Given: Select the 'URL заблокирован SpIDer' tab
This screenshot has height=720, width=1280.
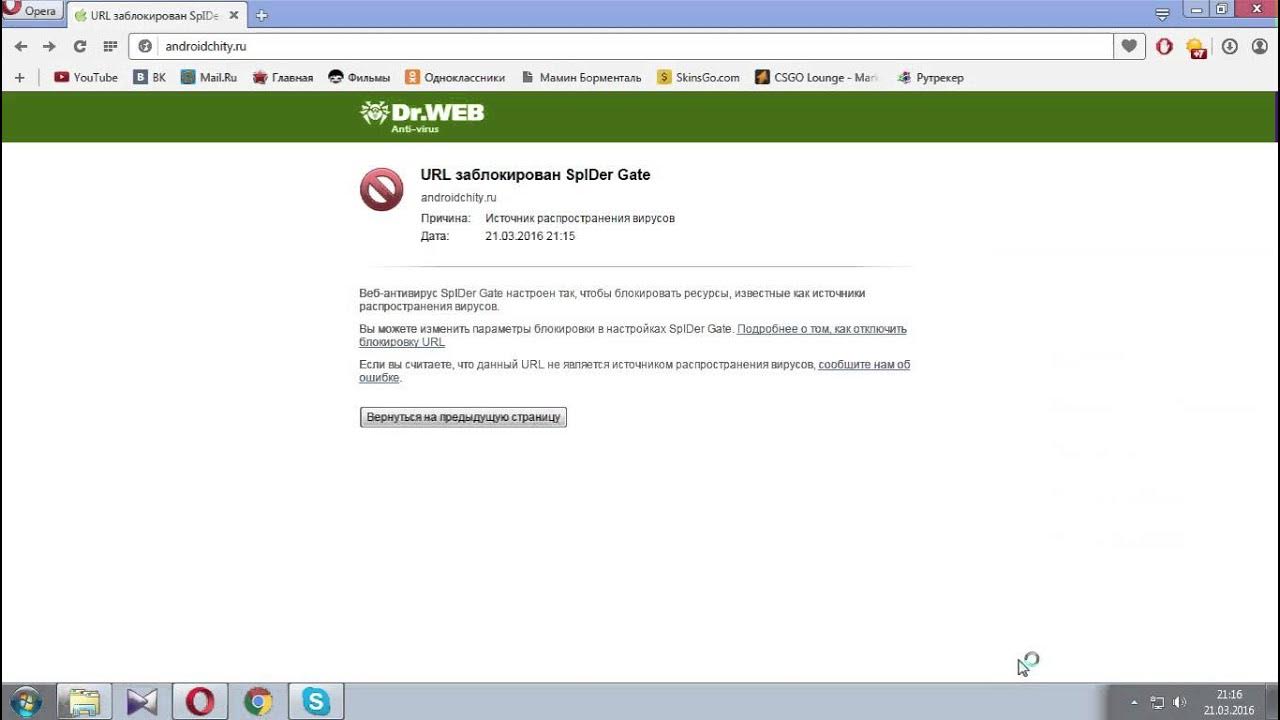Looking at the screenshot, I should tap(153, 16).
